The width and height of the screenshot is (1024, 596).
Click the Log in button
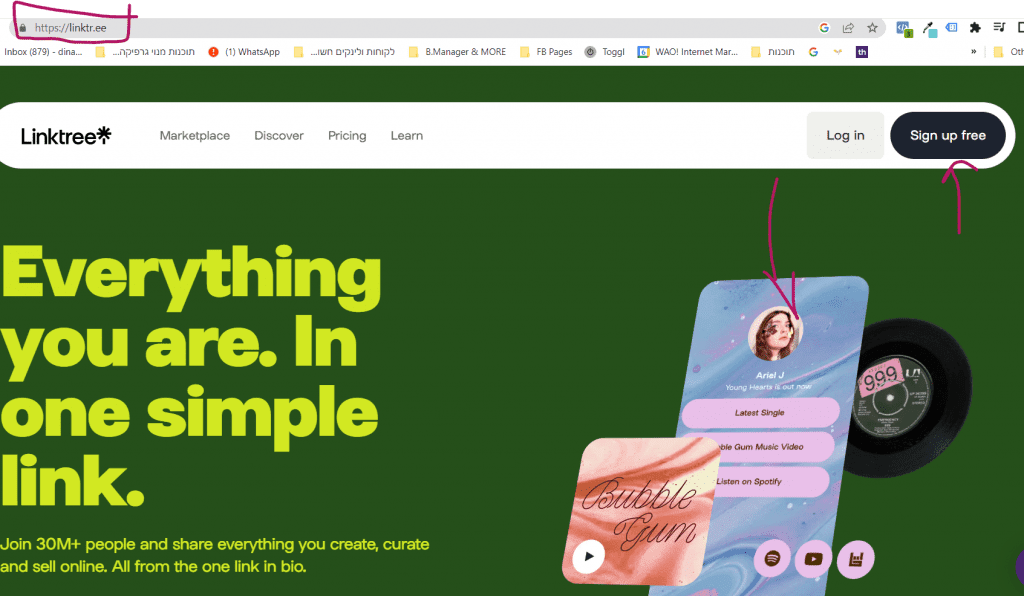[x=845, y=135]
